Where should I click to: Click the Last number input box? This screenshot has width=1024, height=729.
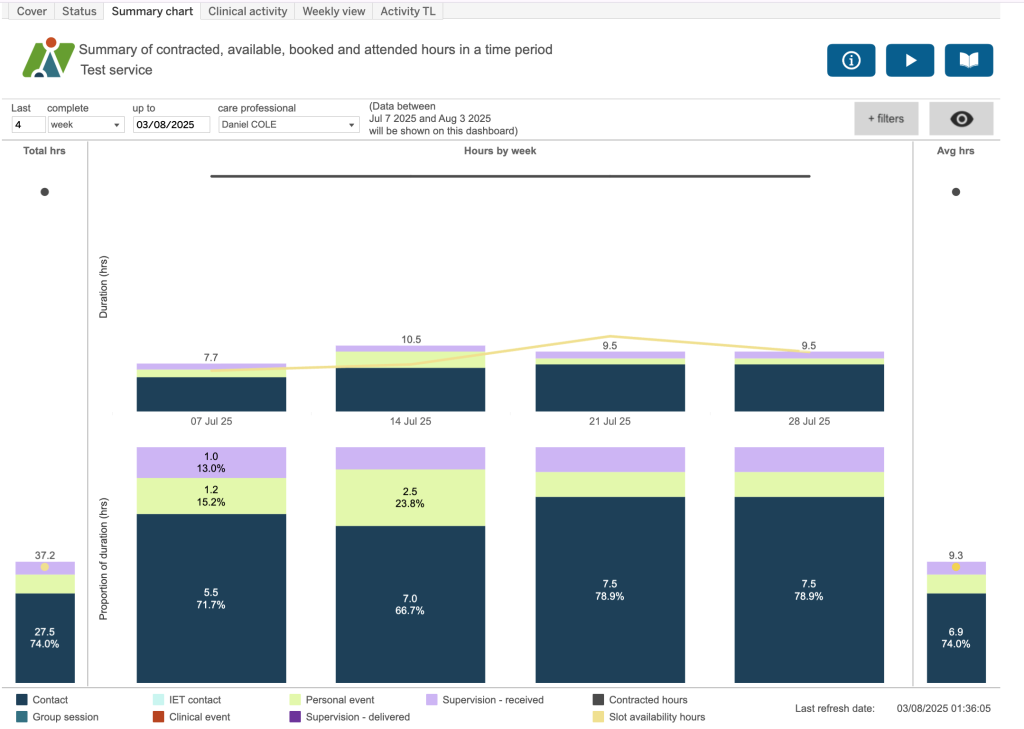[x=28, y=125]
